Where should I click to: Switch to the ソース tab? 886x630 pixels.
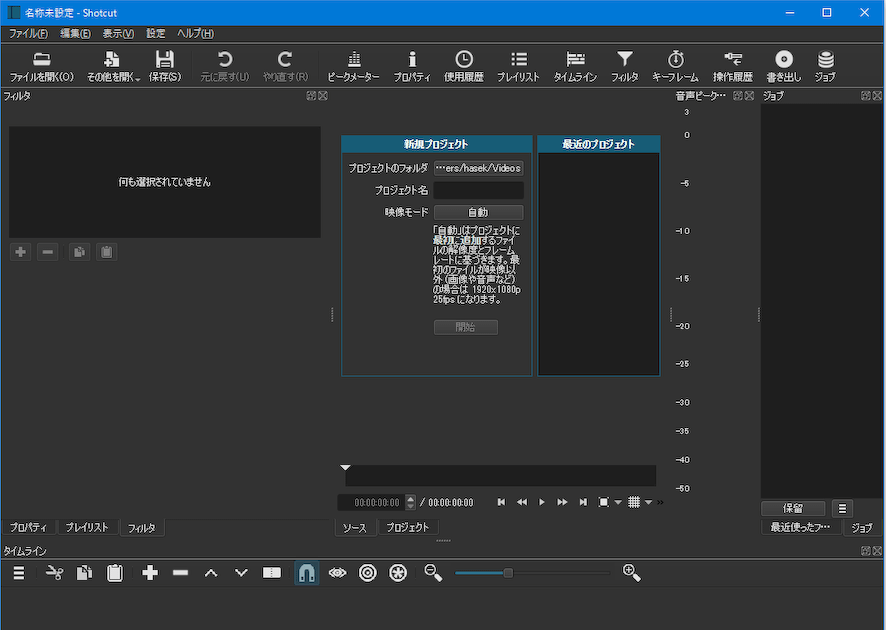tap(354, 528)
